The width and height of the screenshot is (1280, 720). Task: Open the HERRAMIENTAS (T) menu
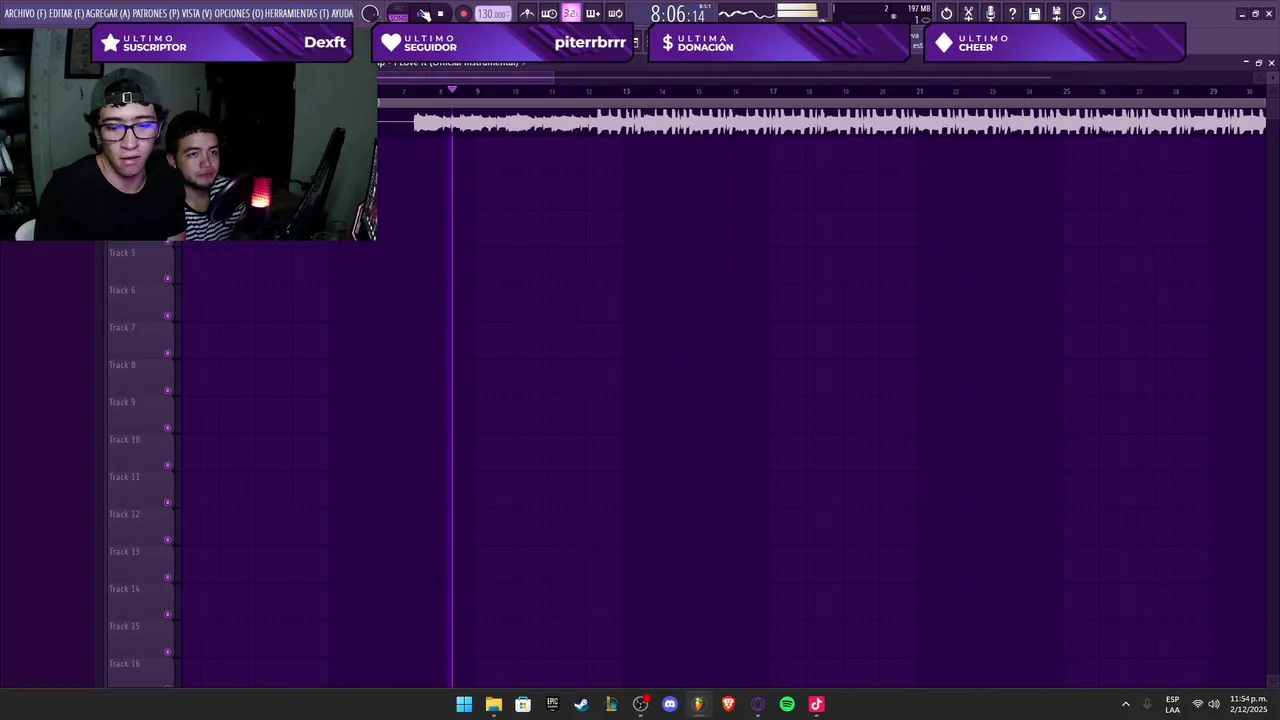pos(297,14)
